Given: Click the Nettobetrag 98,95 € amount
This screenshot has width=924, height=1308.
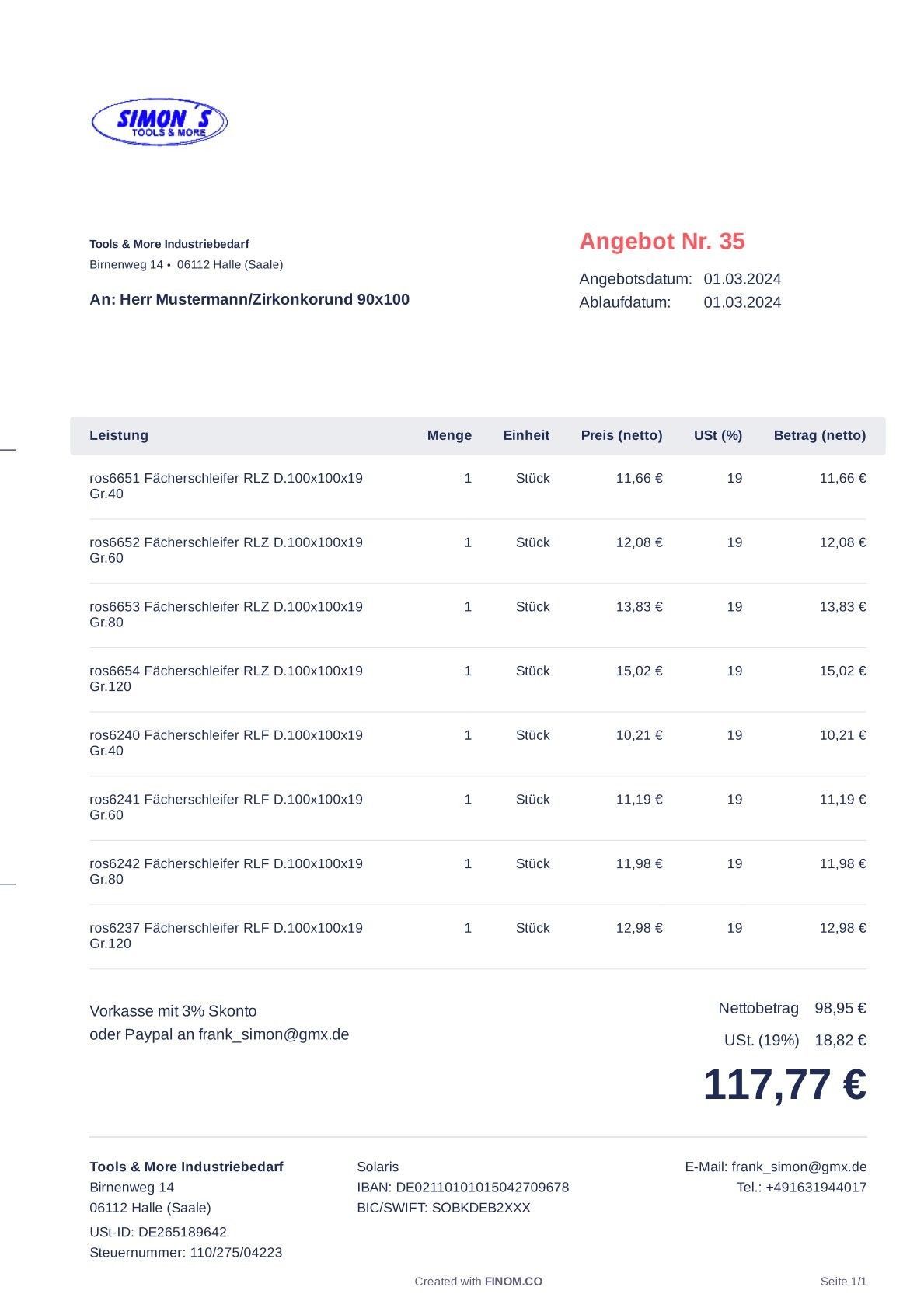Looking at the screenshot, I should pyautogui.click(x=839, y=1008).
